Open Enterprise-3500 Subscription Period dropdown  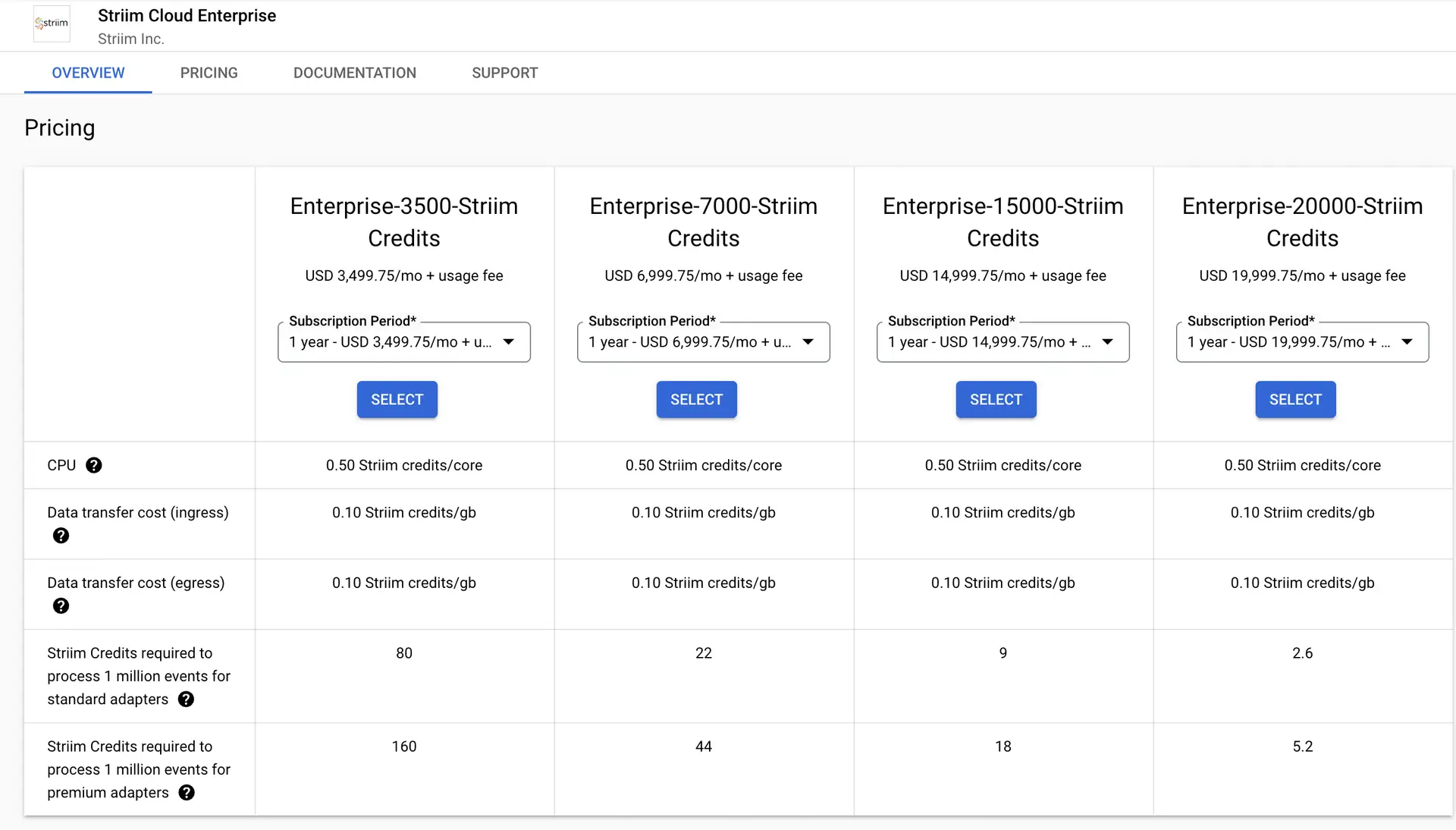pyautogui.click(x=403, y=342)
